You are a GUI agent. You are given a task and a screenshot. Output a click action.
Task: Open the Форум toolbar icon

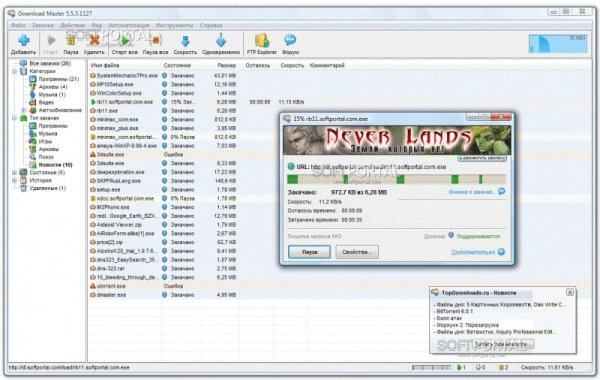tap(290, 45)
